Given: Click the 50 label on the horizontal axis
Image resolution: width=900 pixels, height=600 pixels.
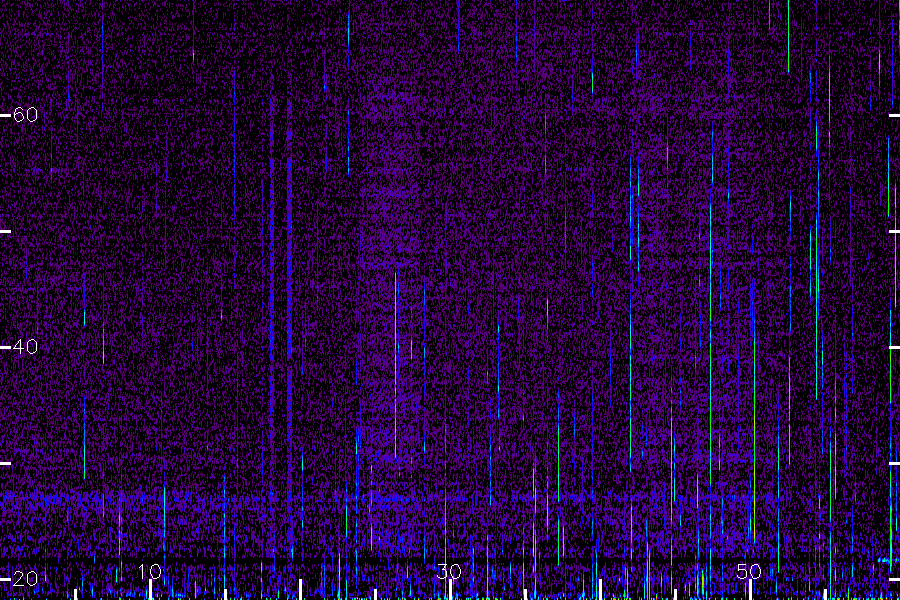Looking at the screenshot, I should (x=749, y=571).
